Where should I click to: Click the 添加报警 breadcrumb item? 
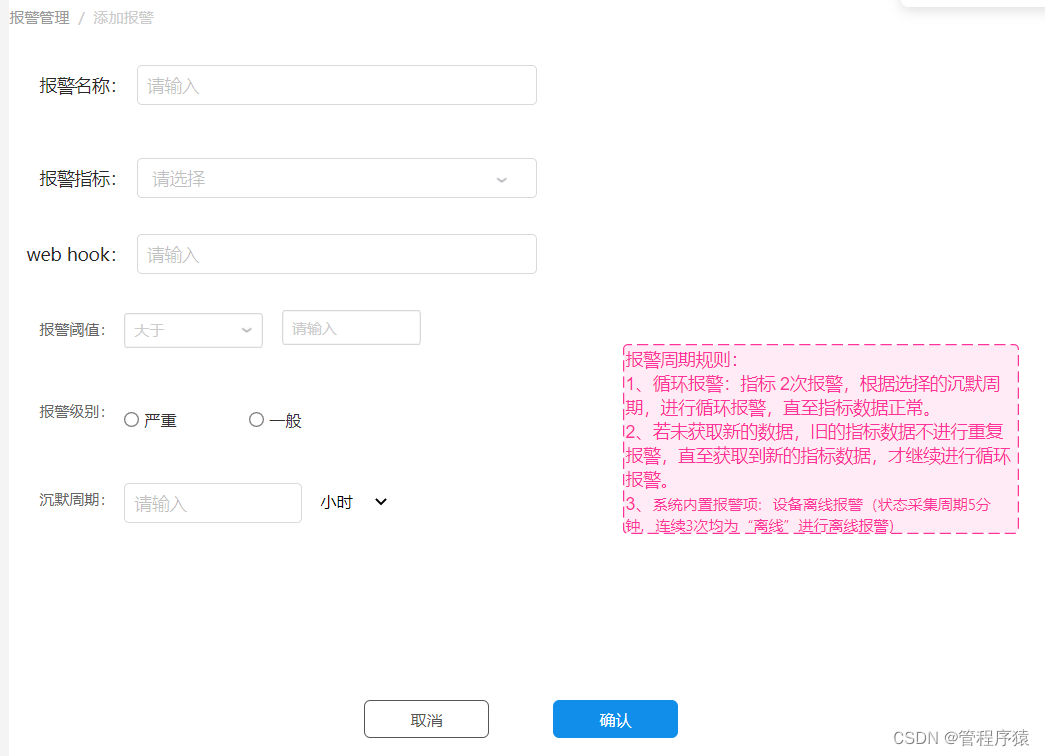pyautogui.click(x=123, y=17)
